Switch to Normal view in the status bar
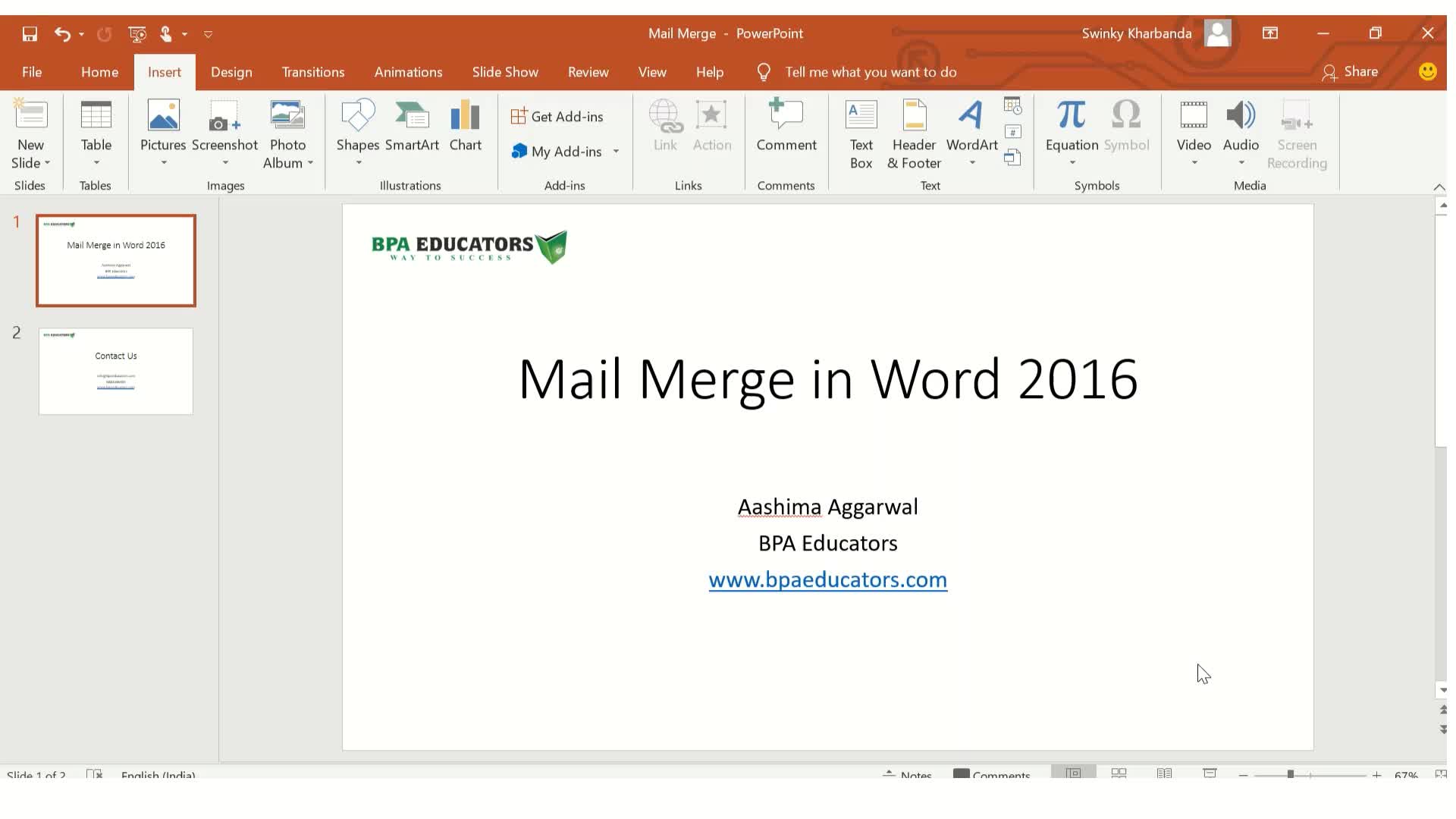The image size is (1456, 819). coord(1073,773)
